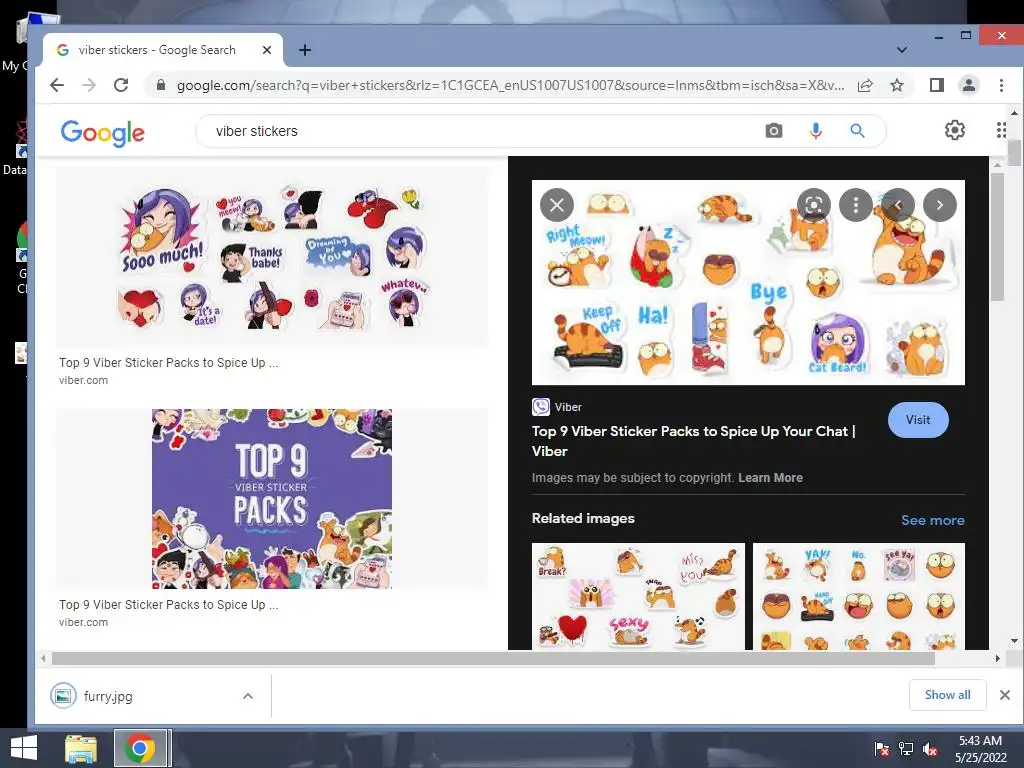This screenshot has width=1024, height=768.
Task: Close the viber stickers tab
Action: pos(266,50)
